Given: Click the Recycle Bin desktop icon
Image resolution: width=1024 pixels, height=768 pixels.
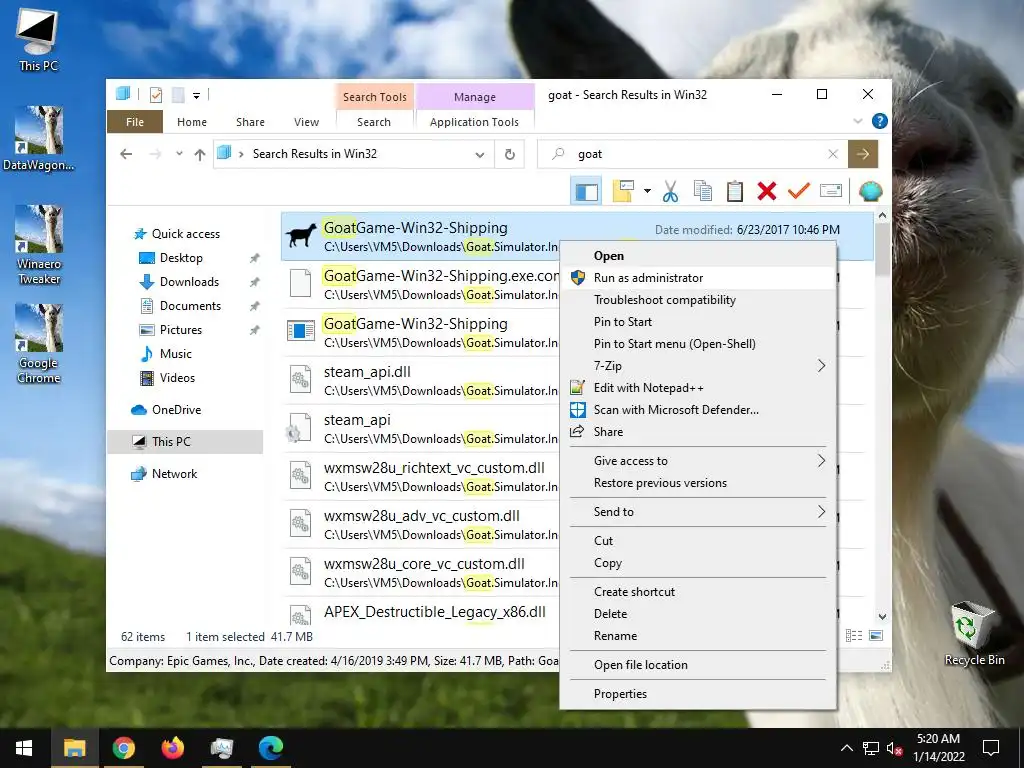Looking at the screenshot, I should coord(974,634).
